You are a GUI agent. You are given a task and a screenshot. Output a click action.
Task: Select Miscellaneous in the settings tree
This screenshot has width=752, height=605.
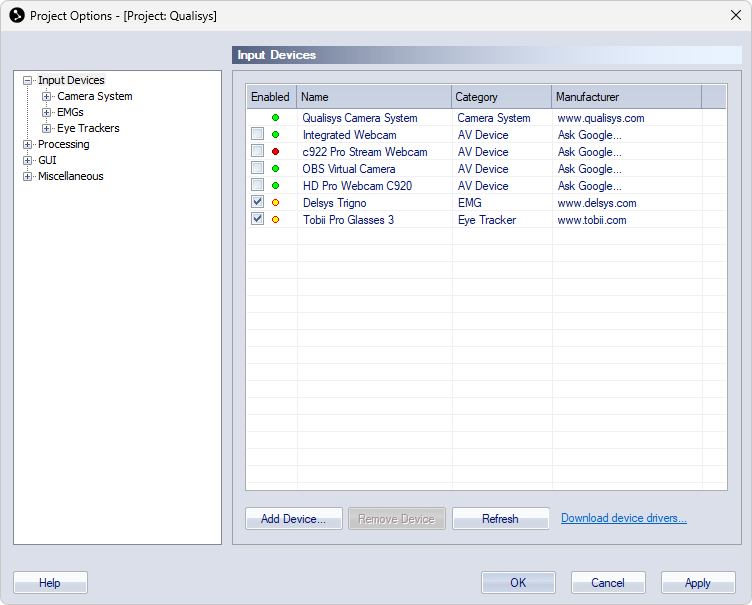70,176
